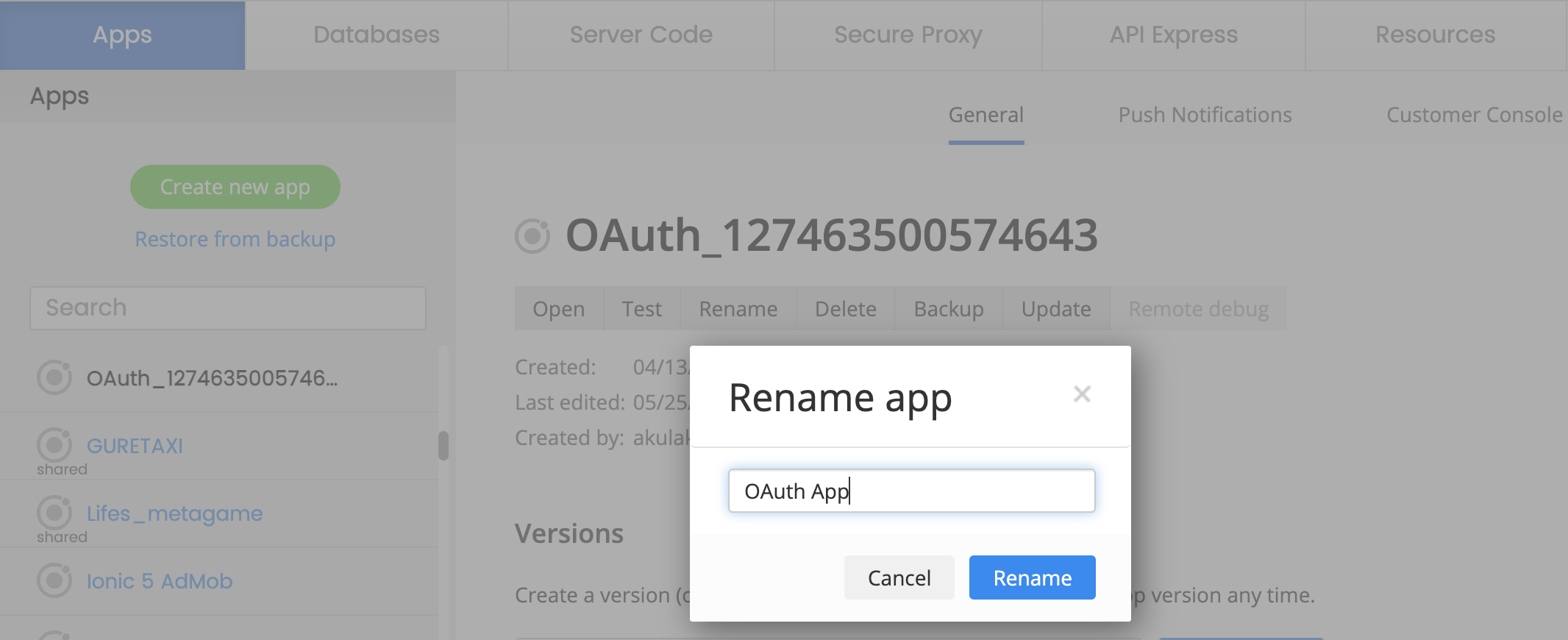The width and height of the screenshot is (1568, 640).
Task: Click the Apps sidebar heading
Action: click(x=60, y=96)
